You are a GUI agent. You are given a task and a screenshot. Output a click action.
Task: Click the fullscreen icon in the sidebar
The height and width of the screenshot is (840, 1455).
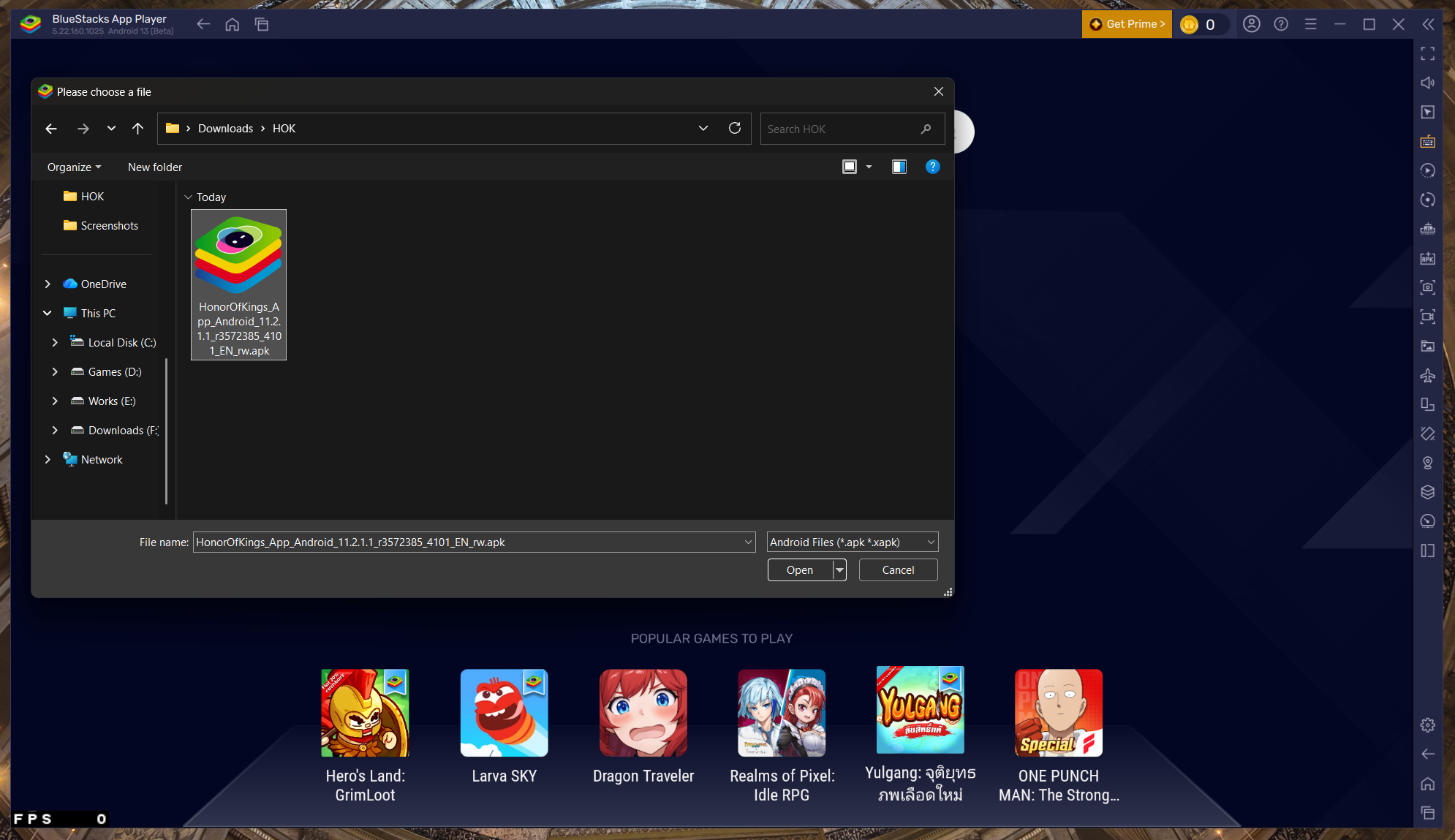point(1427,53)
